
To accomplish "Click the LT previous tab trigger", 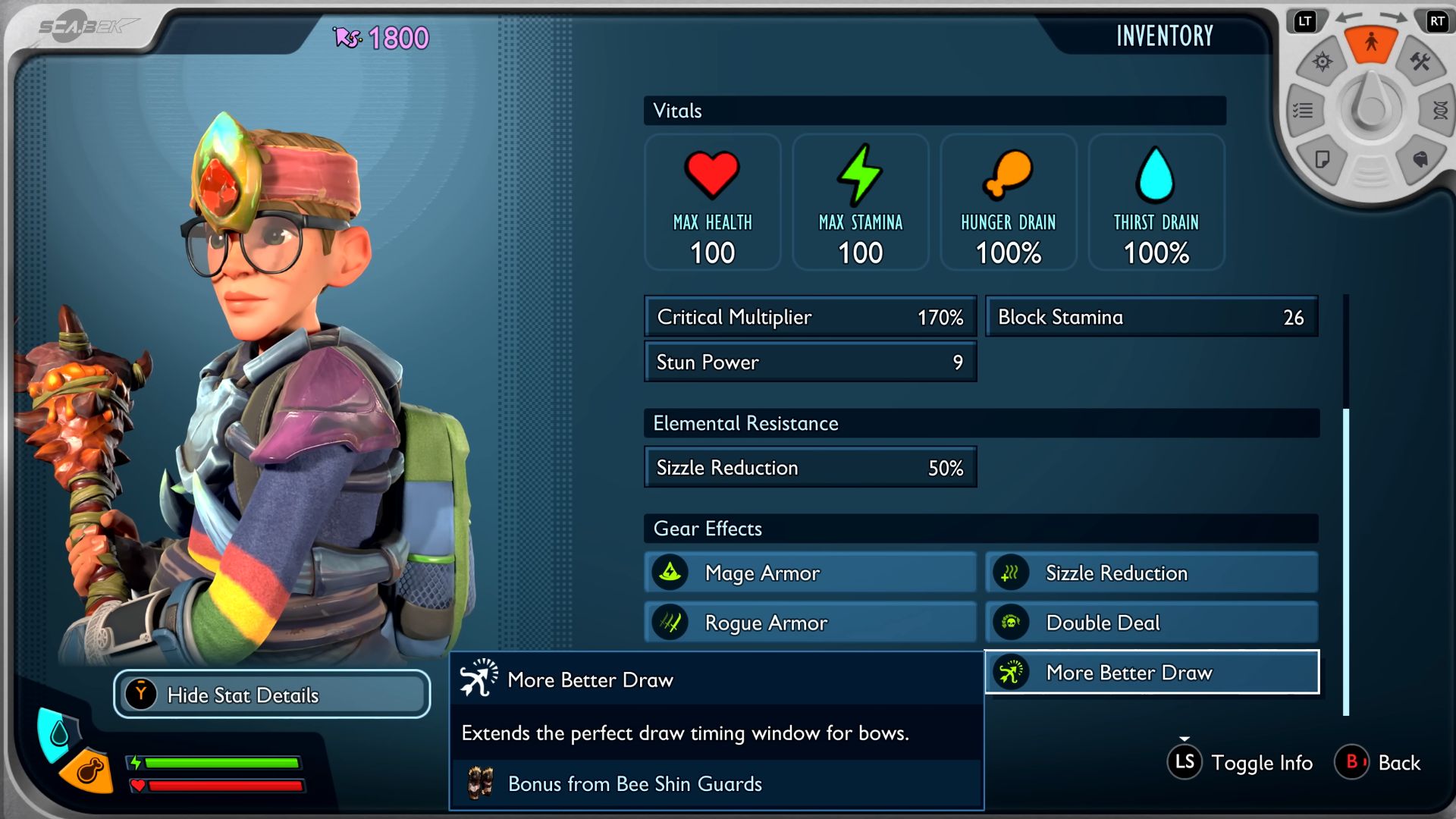I will (1304, 21).
